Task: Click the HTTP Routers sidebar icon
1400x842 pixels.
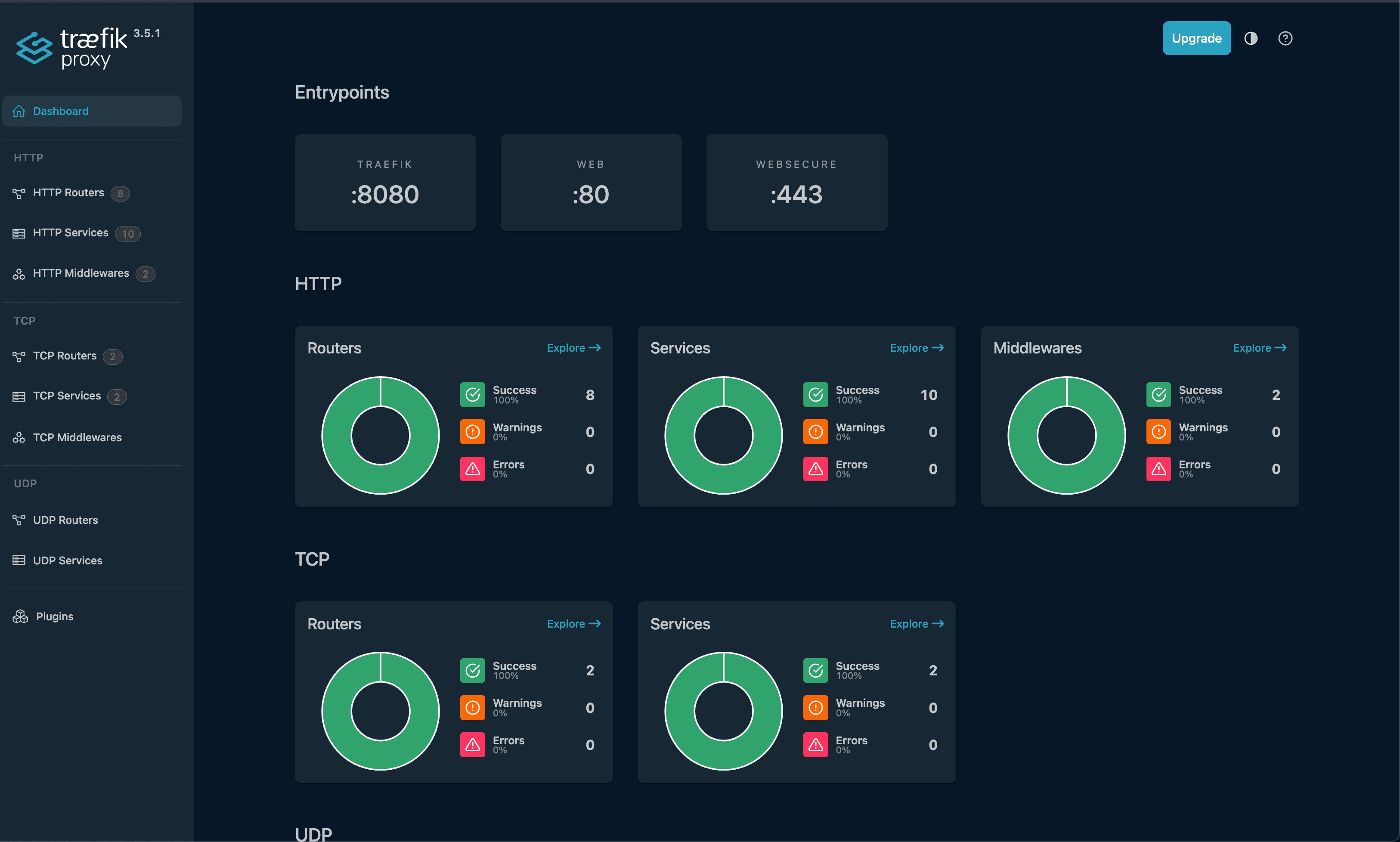Action: pyautogui.click(x=19, y=193)
